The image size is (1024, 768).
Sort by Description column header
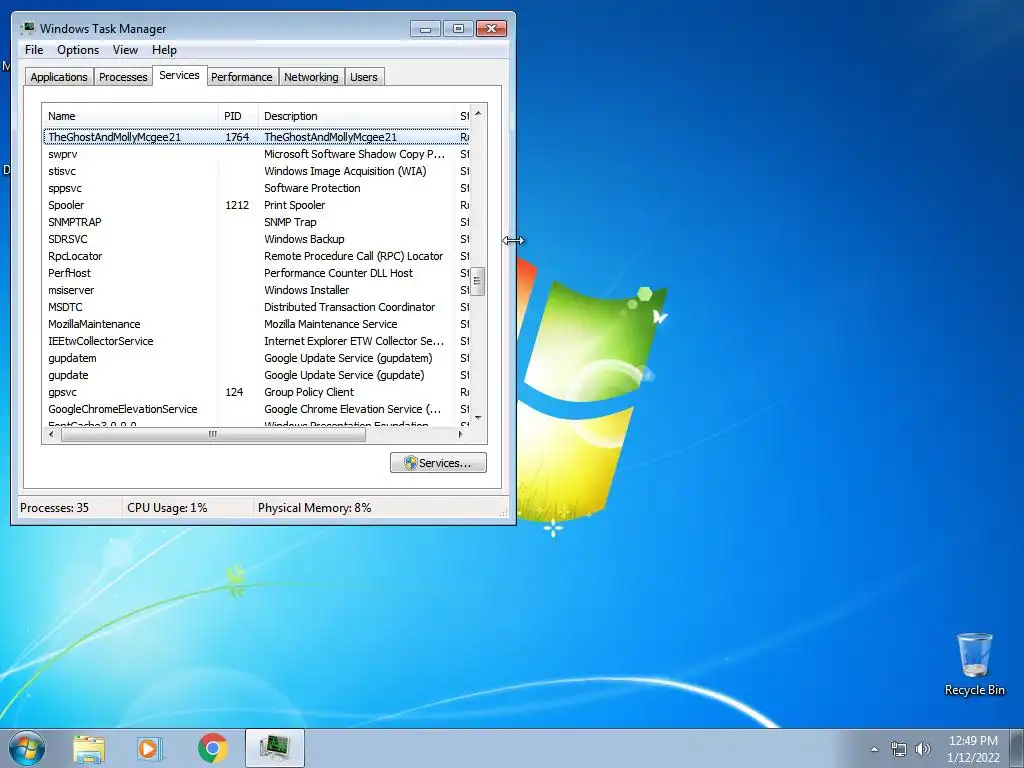pos(356,116)
